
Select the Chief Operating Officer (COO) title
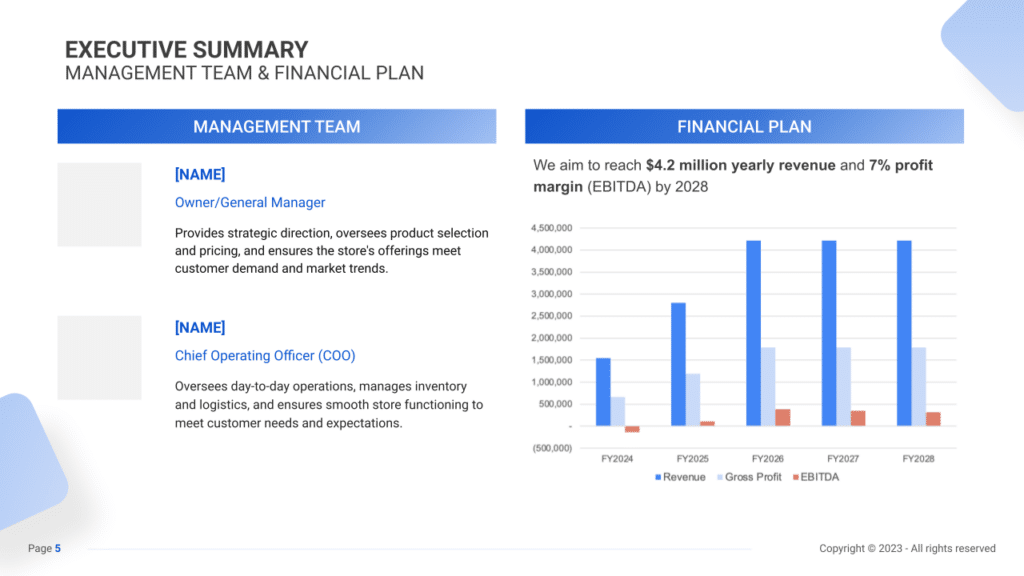tap(265, 355)
